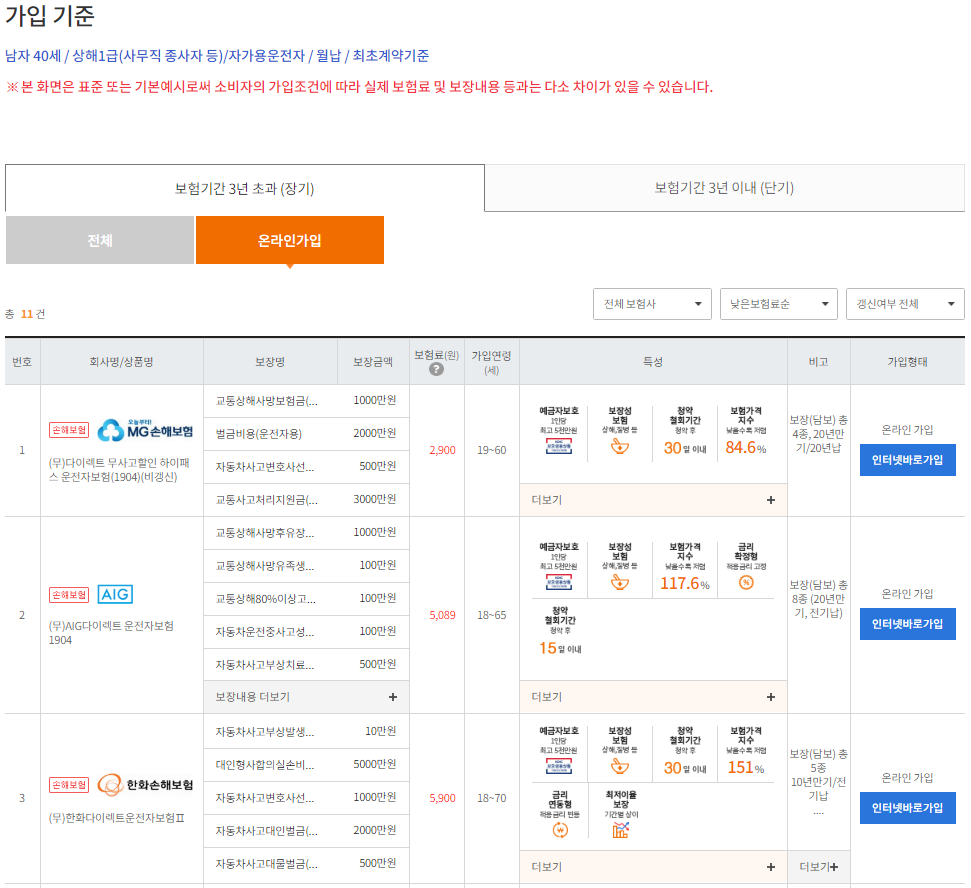Click 예금자보호 KDIC icon in AIG row
This screenshot has height=888, width=971.
tap(559, 582)
